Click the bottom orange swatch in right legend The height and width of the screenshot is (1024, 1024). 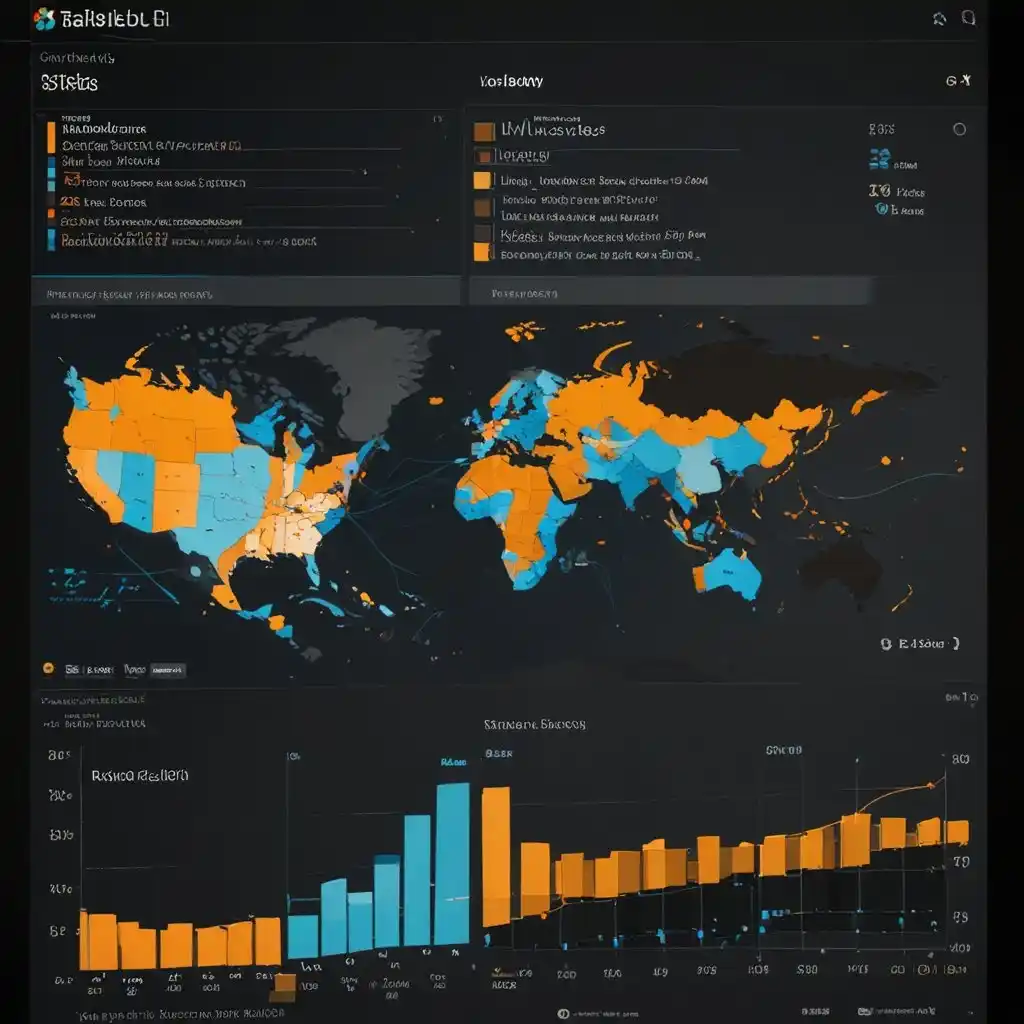[482, 252]
